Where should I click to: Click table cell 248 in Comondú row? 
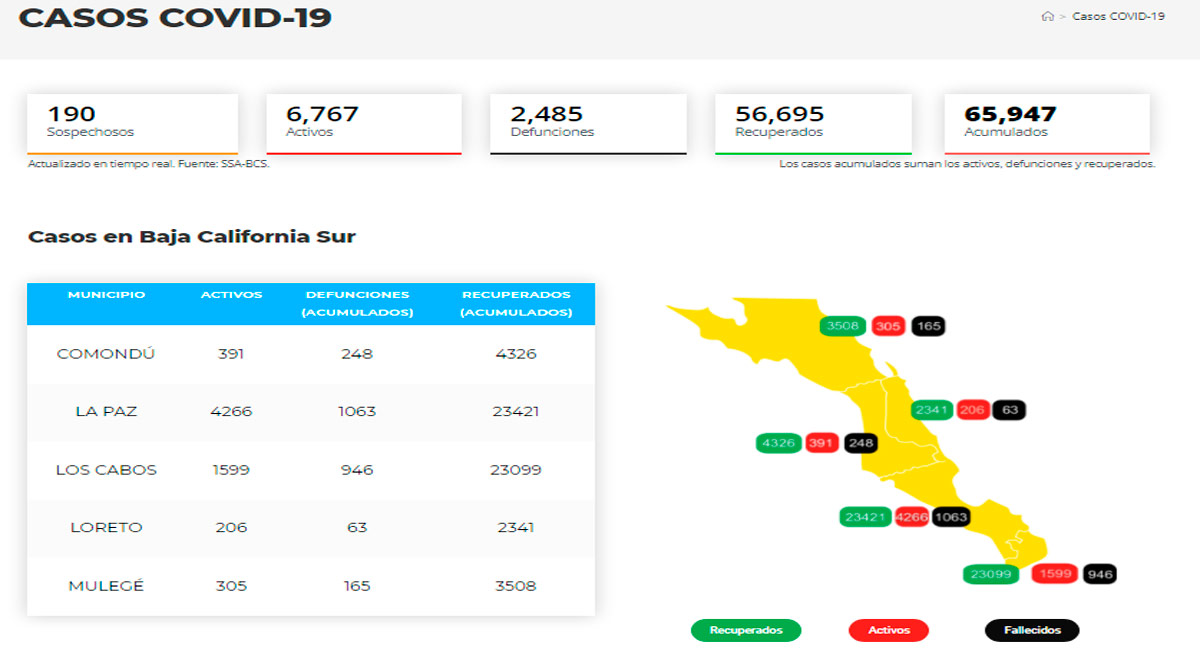coord(357,354)
